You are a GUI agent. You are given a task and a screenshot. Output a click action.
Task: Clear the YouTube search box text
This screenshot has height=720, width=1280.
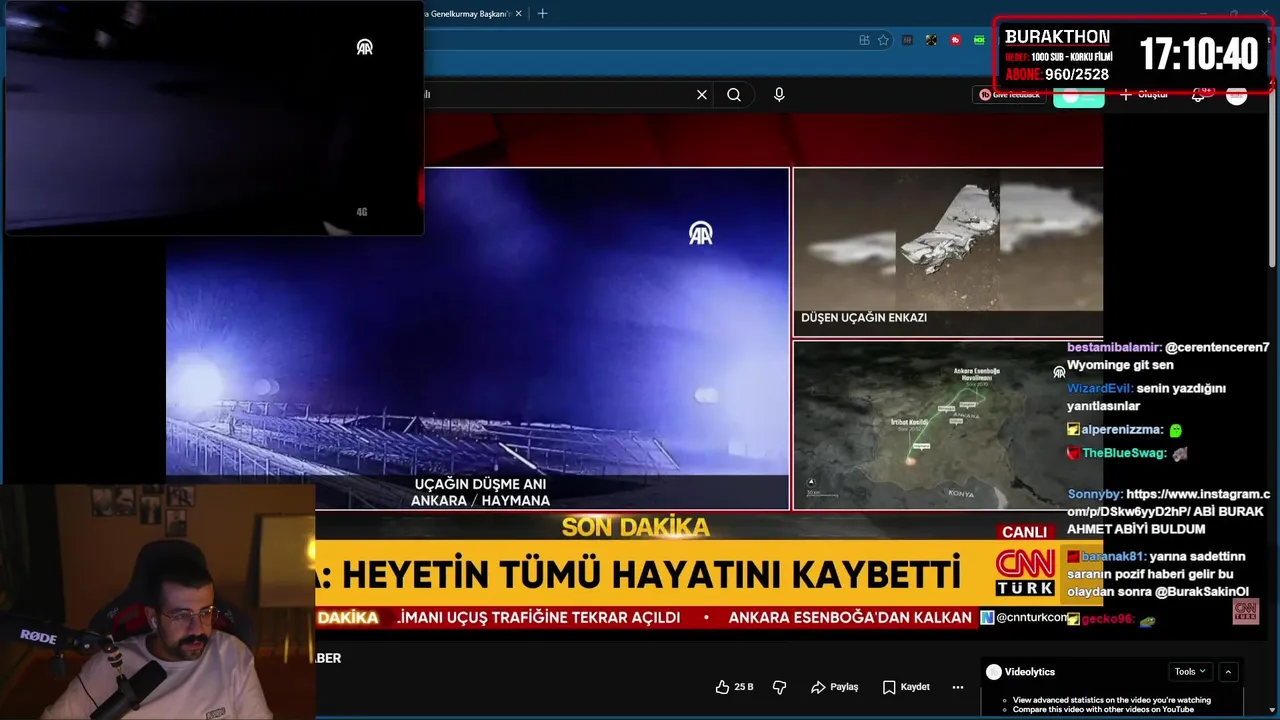[702, 94]
